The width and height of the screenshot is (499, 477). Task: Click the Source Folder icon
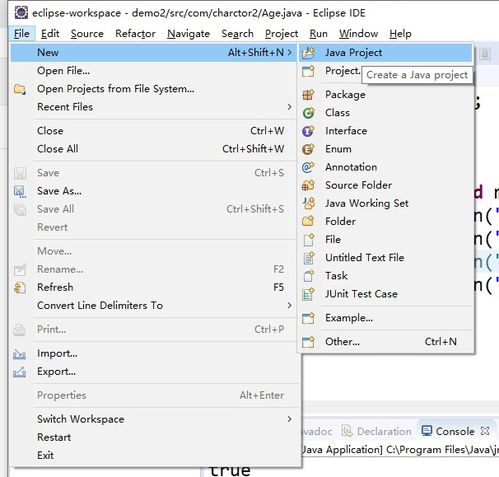[x=308, y=185]
